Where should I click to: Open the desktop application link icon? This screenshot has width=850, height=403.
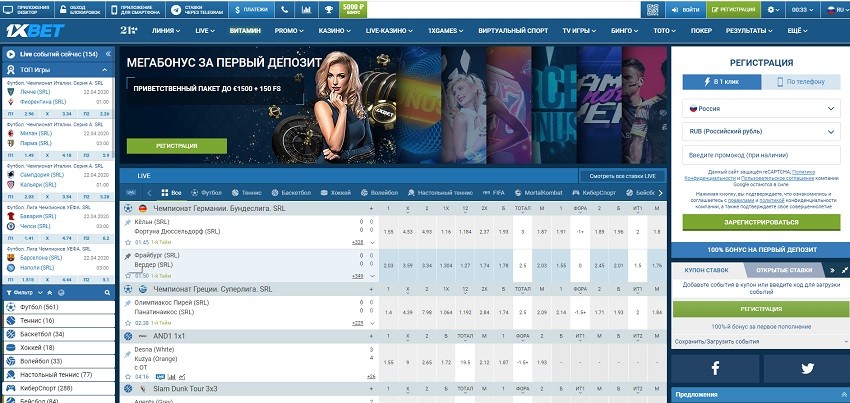click(x=8, y=9)
